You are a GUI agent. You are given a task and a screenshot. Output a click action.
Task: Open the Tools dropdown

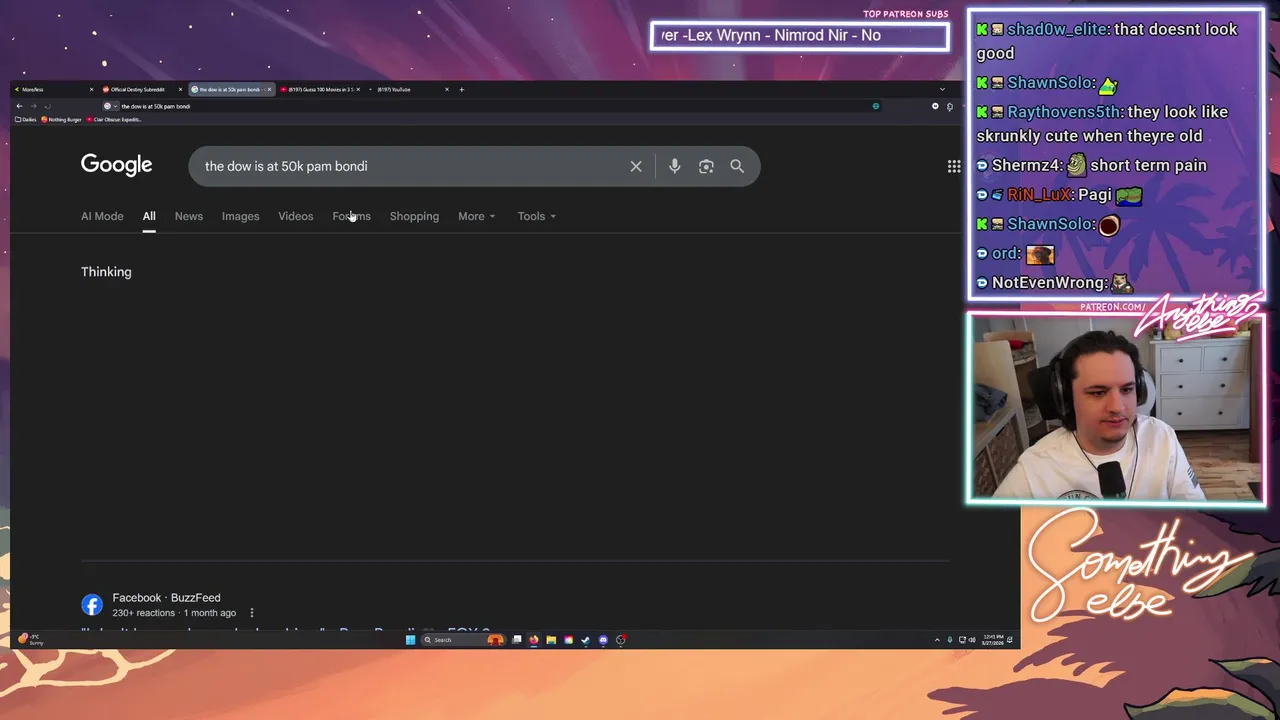click(537, 216)
